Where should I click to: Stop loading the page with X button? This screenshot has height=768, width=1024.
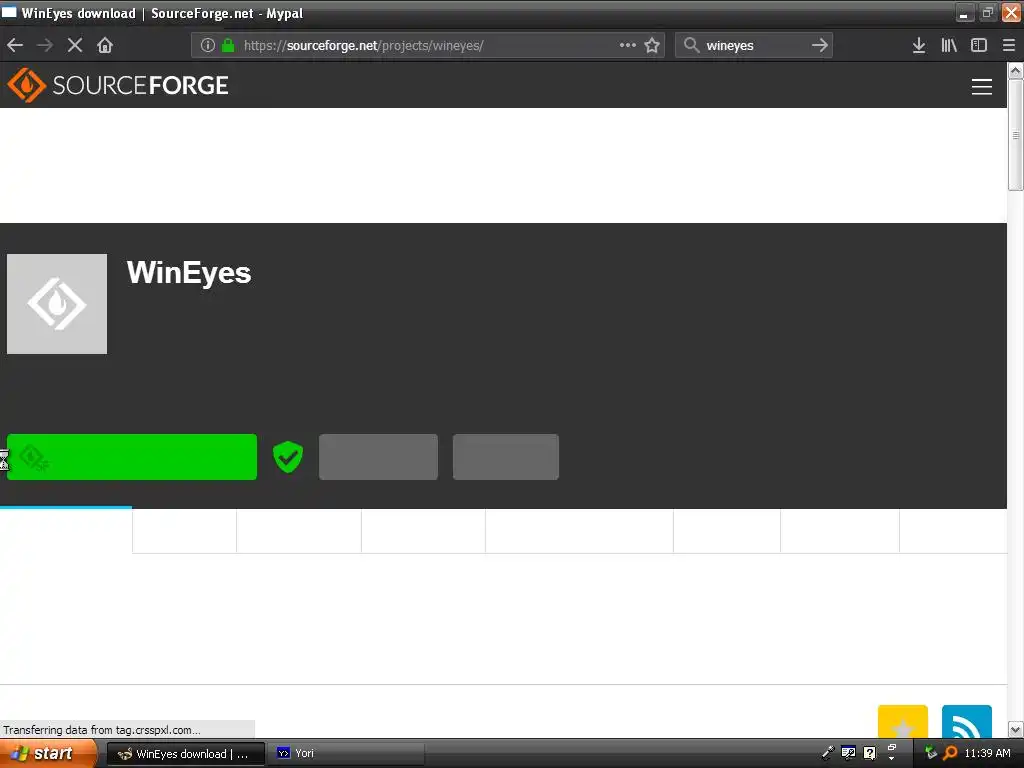[74, 45]
